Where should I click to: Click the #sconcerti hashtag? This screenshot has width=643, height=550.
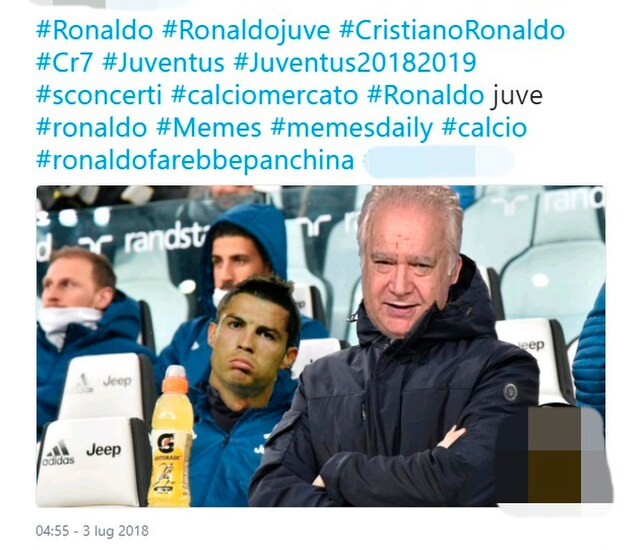[99, 95]
